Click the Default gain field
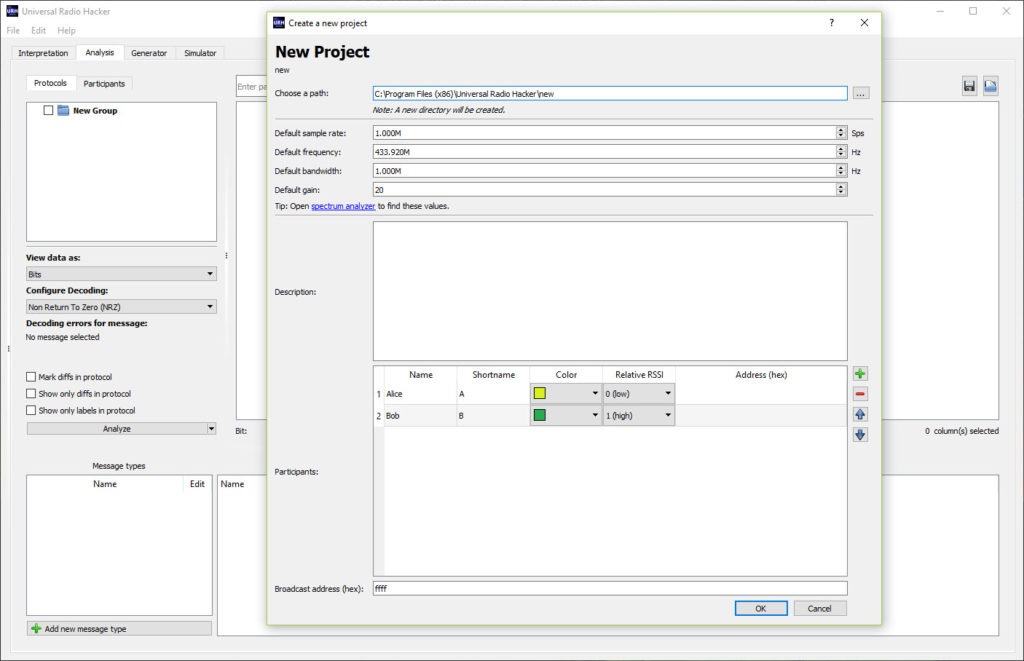The width and height of the screenshot is (1024, 661). 604,189
